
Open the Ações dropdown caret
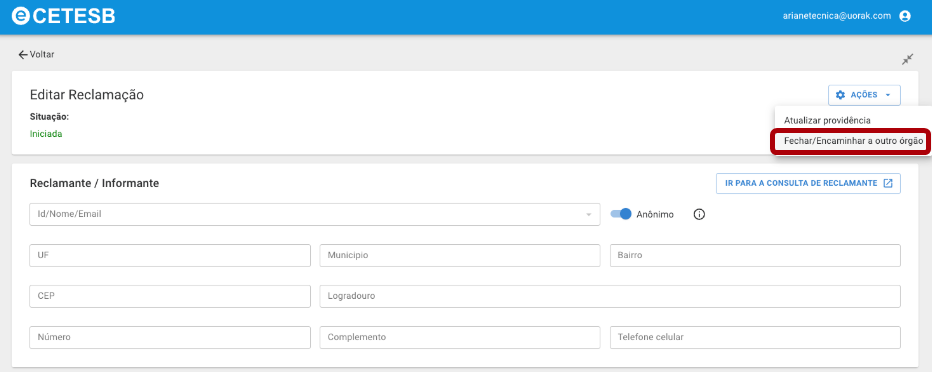887,95
